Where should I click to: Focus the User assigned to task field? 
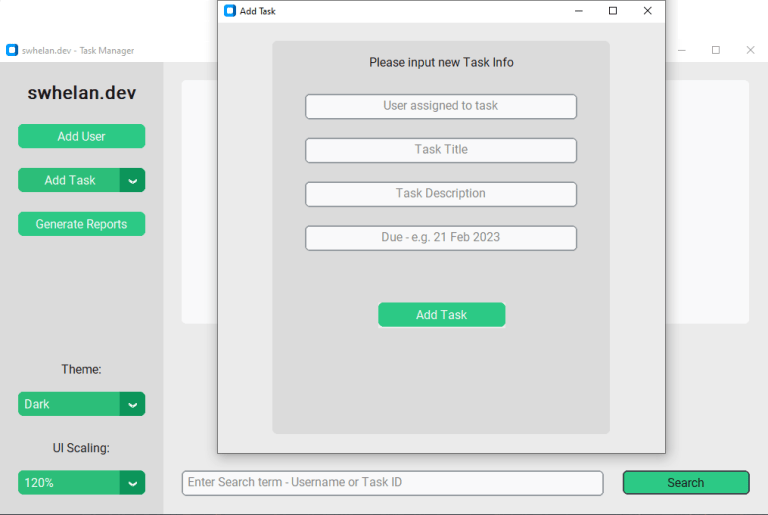[441, 106]
